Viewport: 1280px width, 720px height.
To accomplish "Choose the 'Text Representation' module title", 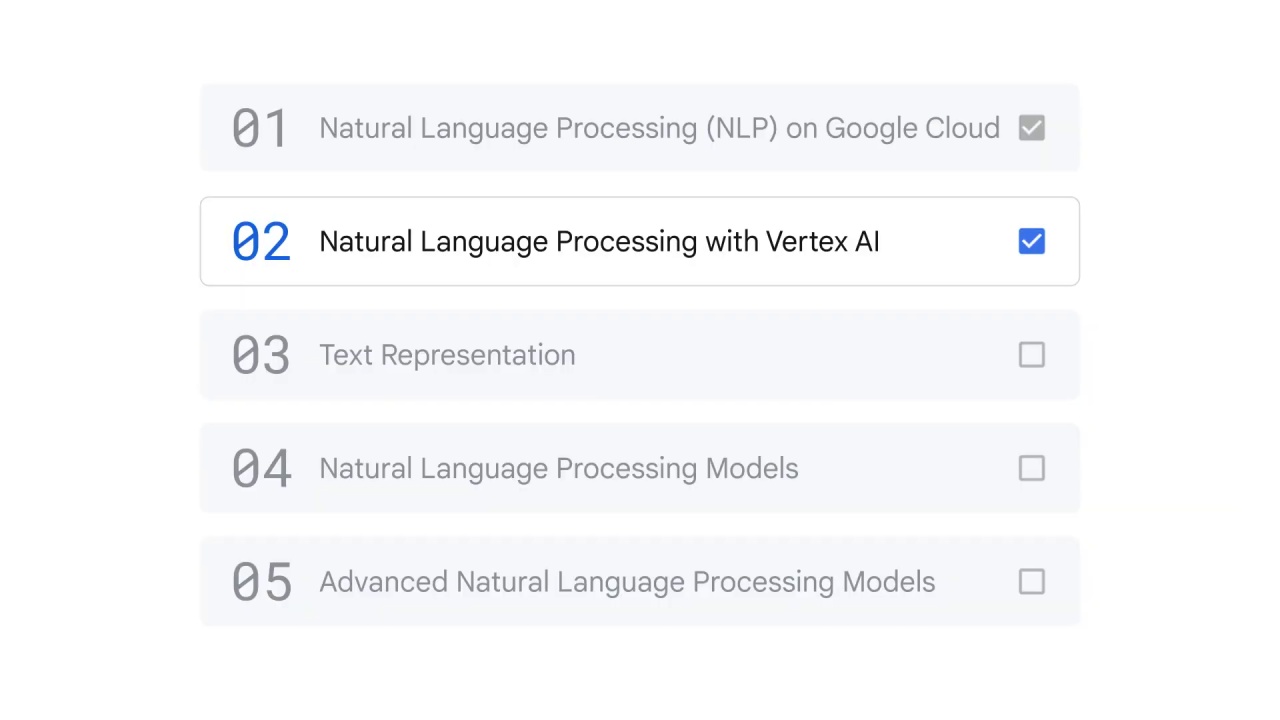I will click(x=447, y=355).
